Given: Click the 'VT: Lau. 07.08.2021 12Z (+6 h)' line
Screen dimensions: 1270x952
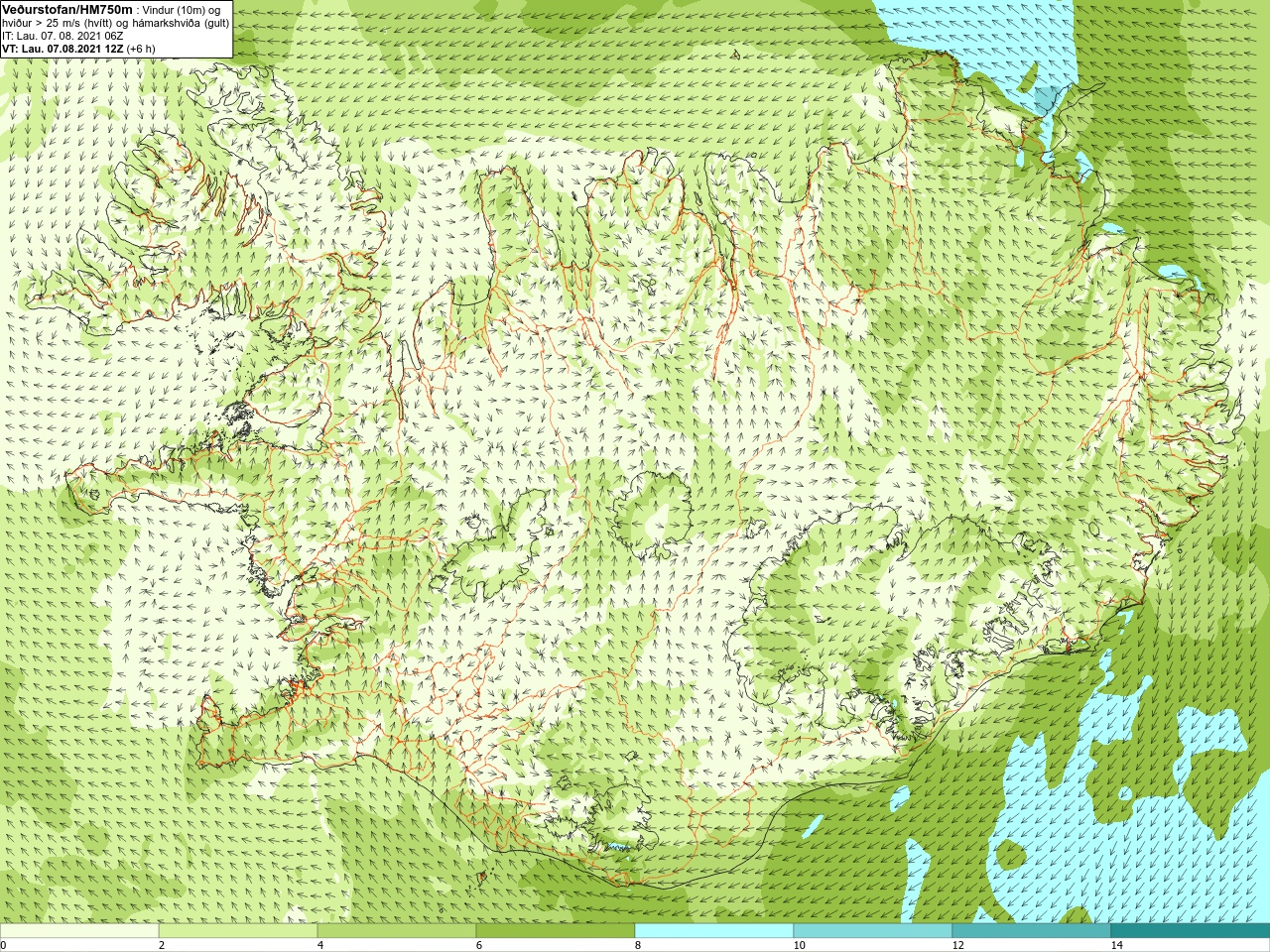Looking at the screenshot, I should [x=78, y=49].
